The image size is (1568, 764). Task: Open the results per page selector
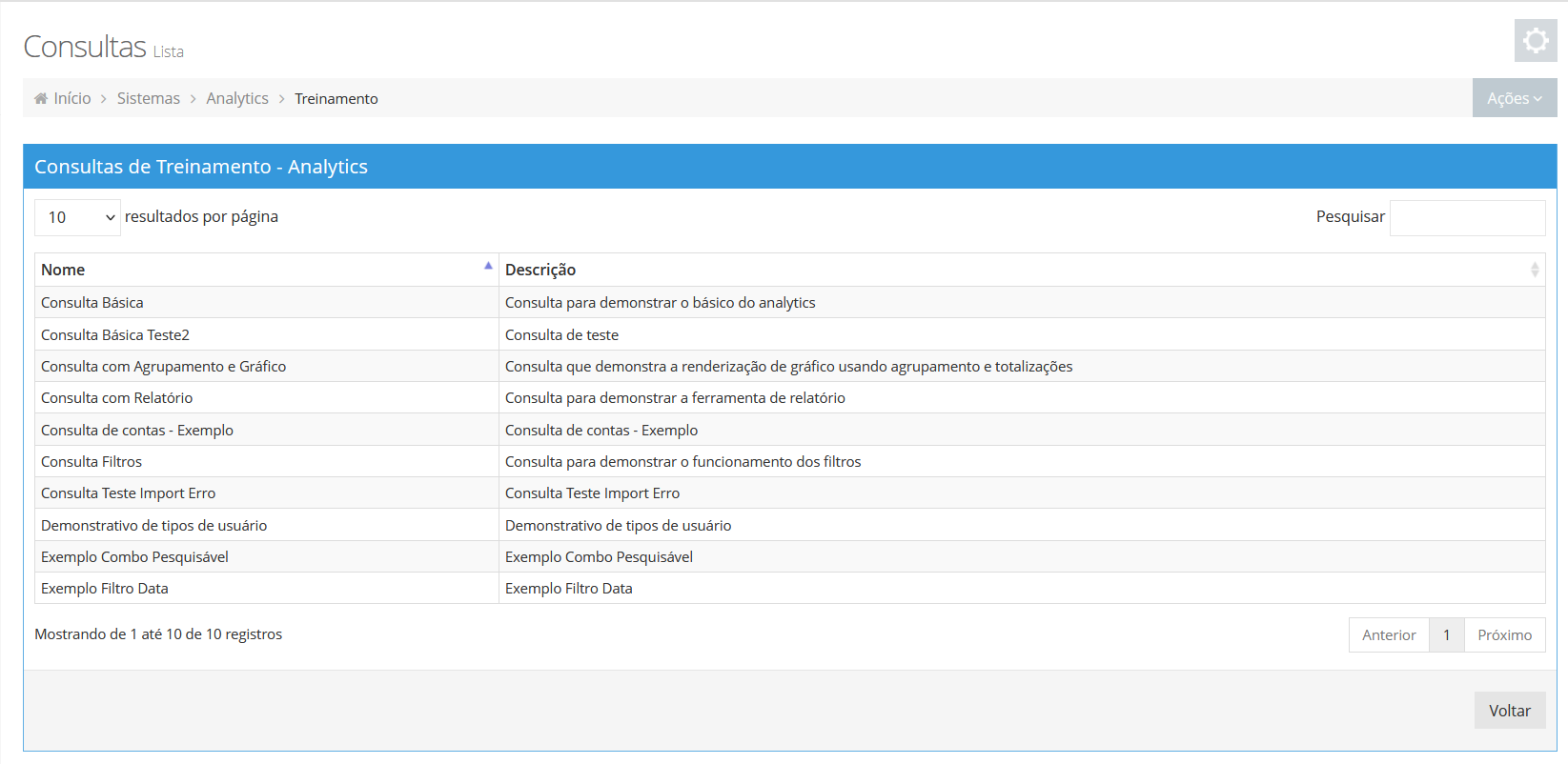[x=77, y=217]
